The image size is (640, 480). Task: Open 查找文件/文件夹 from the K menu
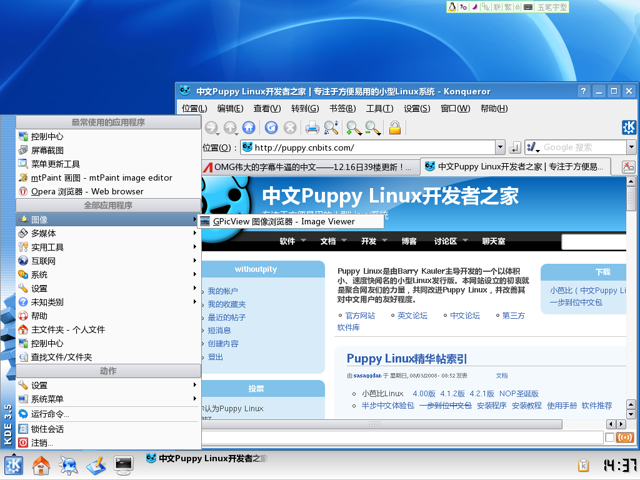click(108, 357)
